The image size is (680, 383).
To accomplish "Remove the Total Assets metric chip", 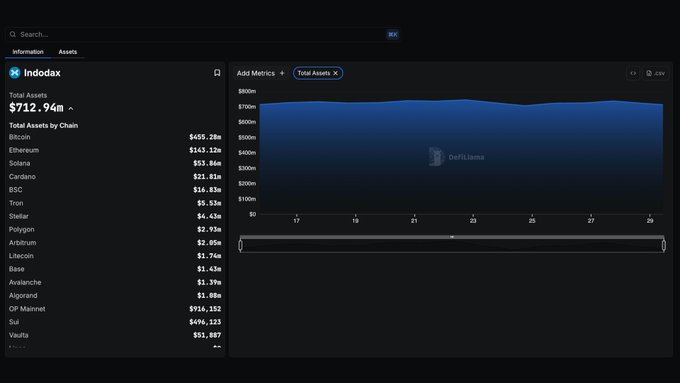I will coord(335,73).
